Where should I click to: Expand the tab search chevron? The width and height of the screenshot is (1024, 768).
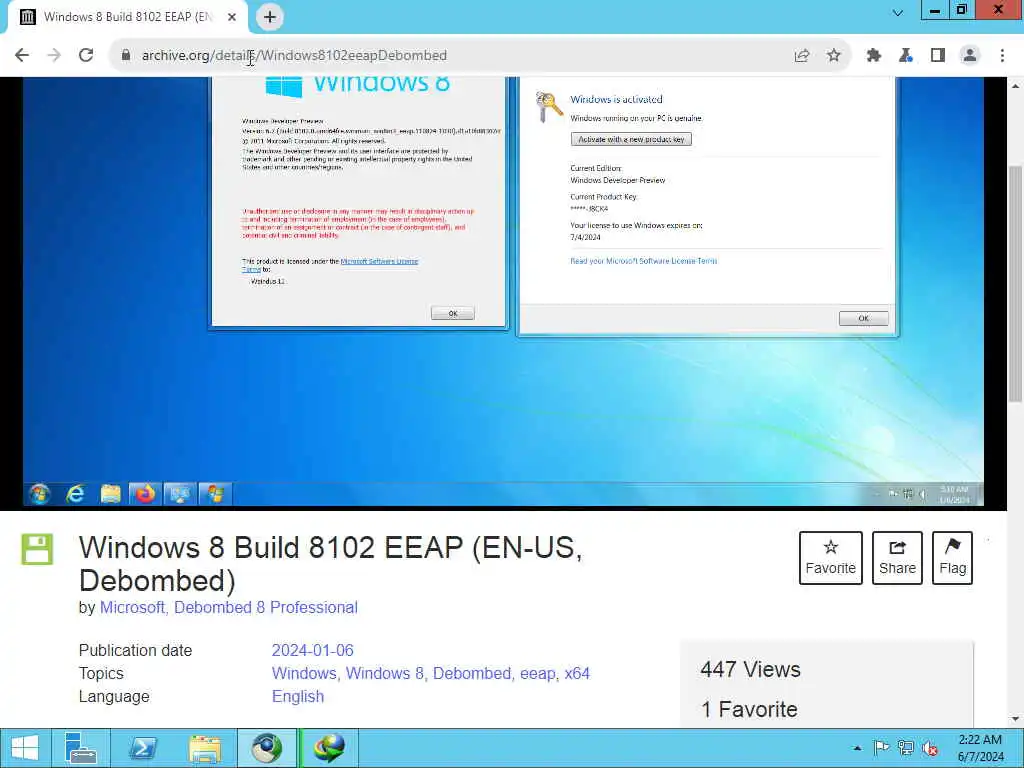coord(898,12)
